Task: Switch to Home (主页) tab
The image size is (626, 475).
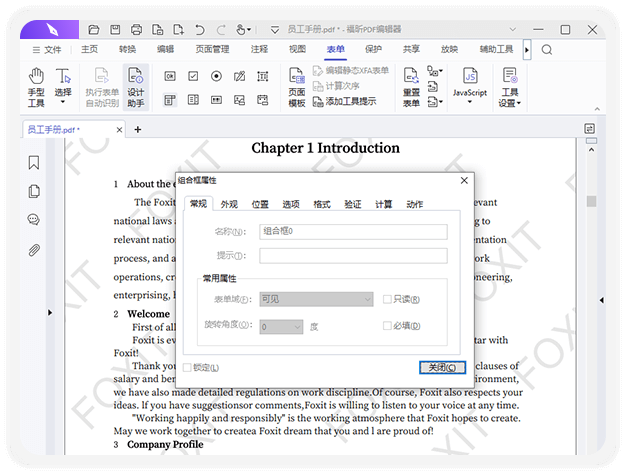Action: (x=89, y=49)
